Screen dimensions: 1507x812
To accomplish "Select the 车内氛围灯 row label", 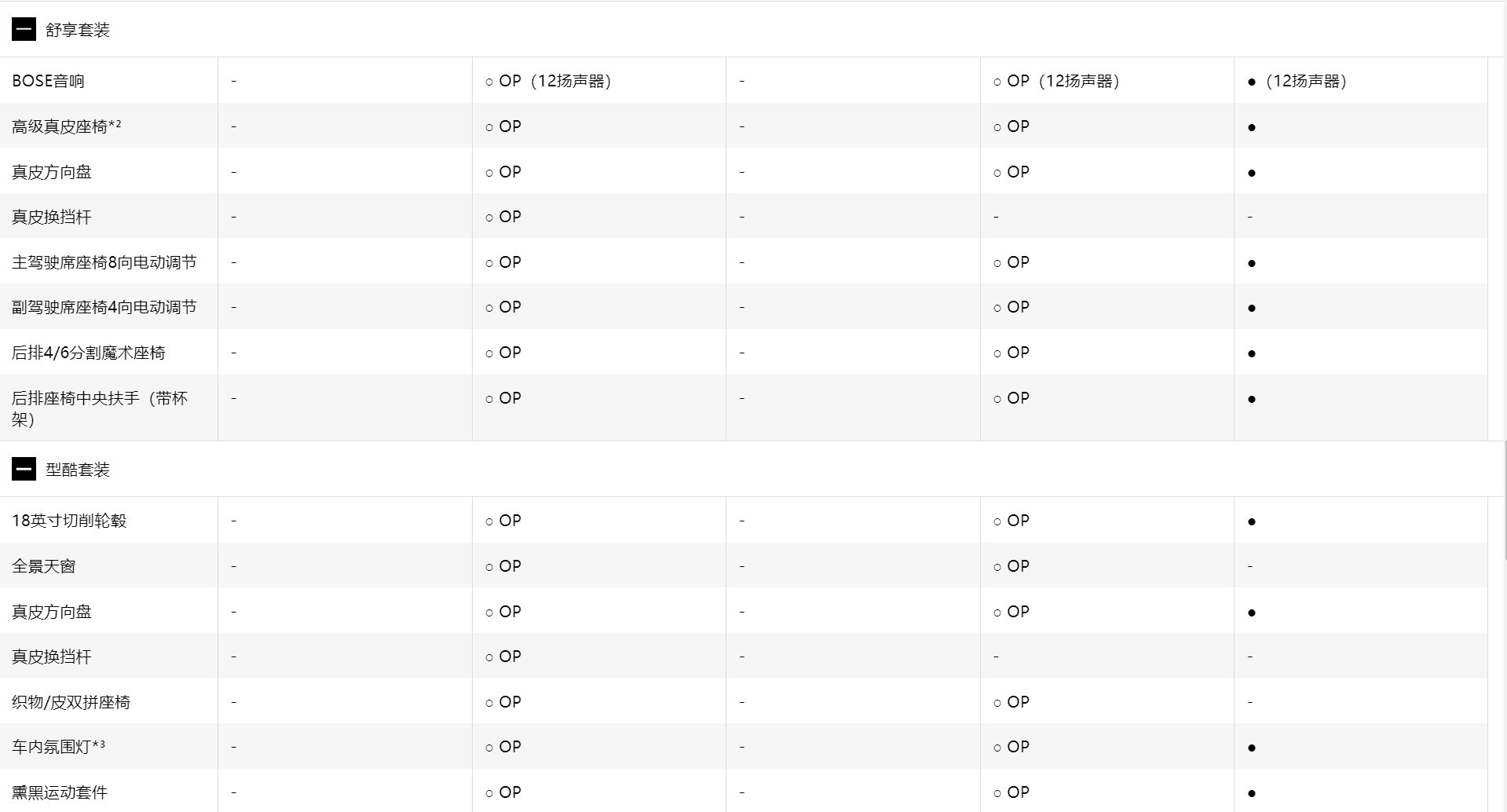I will (x=58, y=747).
